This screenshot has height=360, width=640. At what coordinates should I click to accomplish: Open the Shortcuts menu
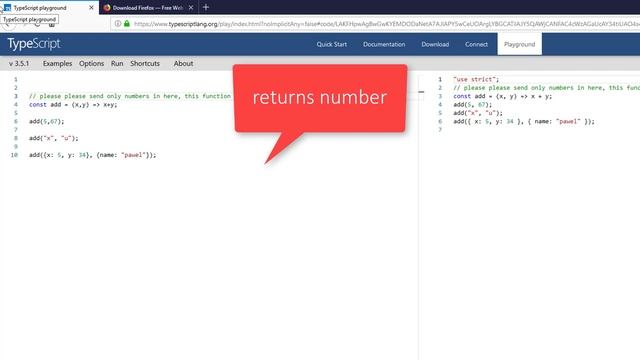point(145,64)
